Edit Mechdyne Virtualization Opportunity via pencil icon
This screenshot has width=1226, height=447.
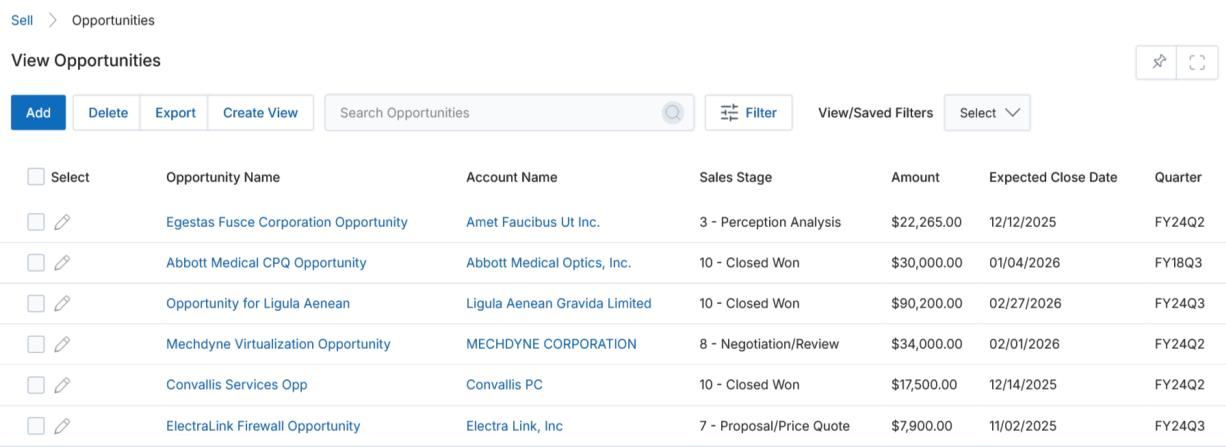(62, 344)
